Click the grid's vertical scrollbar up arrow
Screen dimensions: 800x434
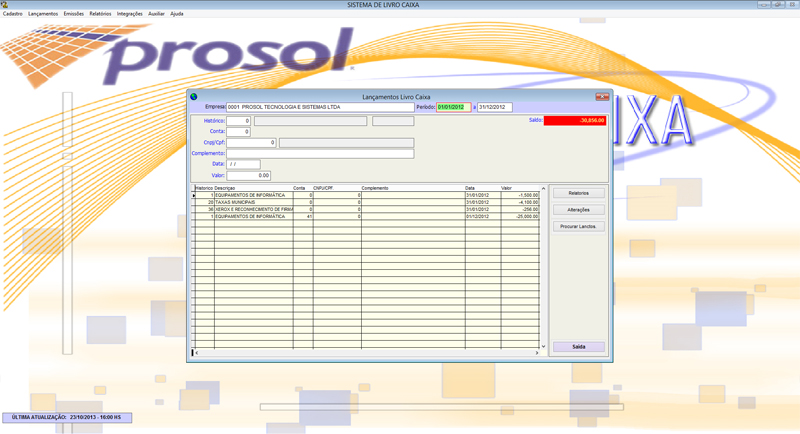pyautogui.click(x=543, y=189)
